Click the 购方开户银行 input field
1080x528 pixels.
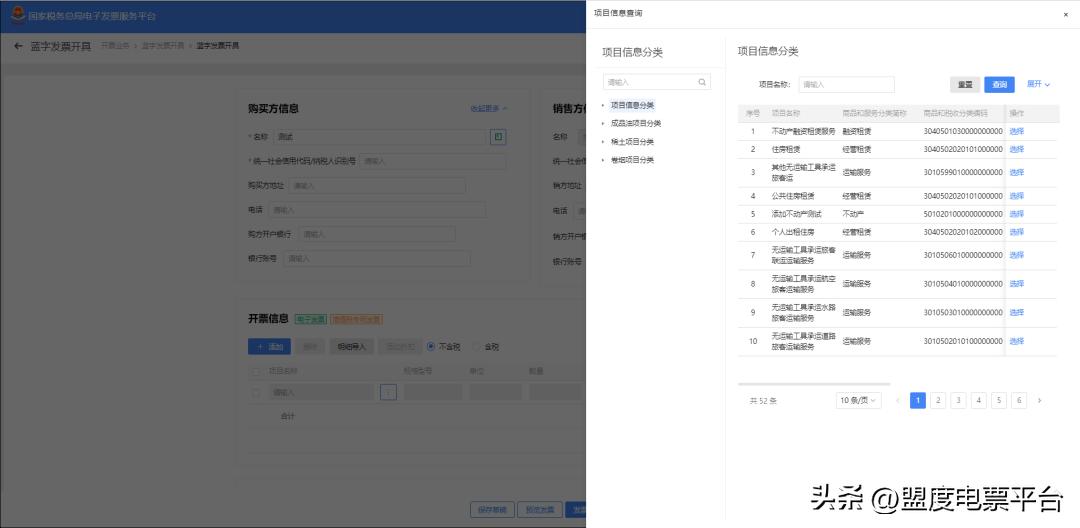click(x=377, y=234)
